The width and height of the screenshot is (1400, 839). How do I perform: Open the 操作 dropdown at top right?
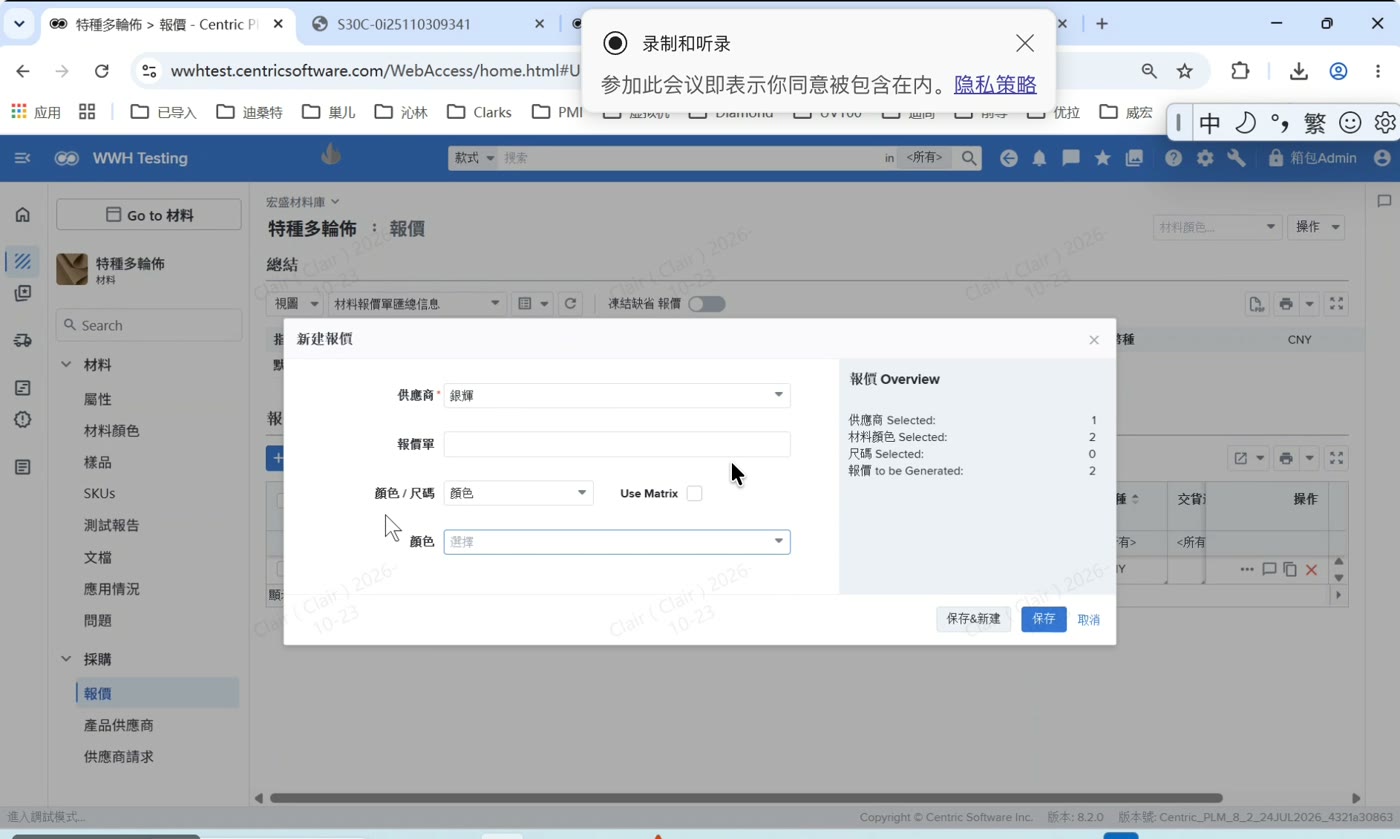1315,227
